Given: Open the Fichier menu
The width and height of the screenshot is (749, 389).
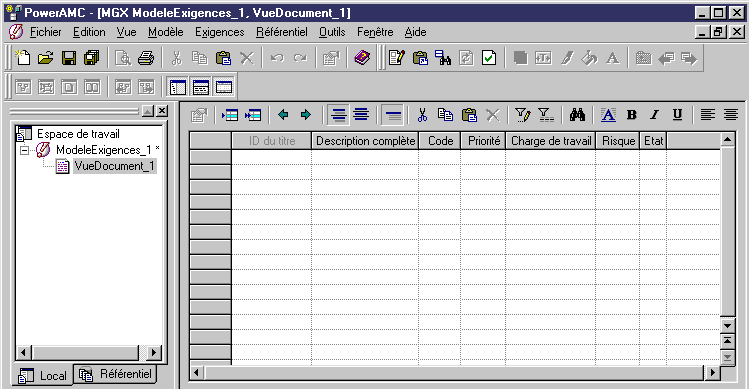Looking at the screenshot, I should click(45, 32).
